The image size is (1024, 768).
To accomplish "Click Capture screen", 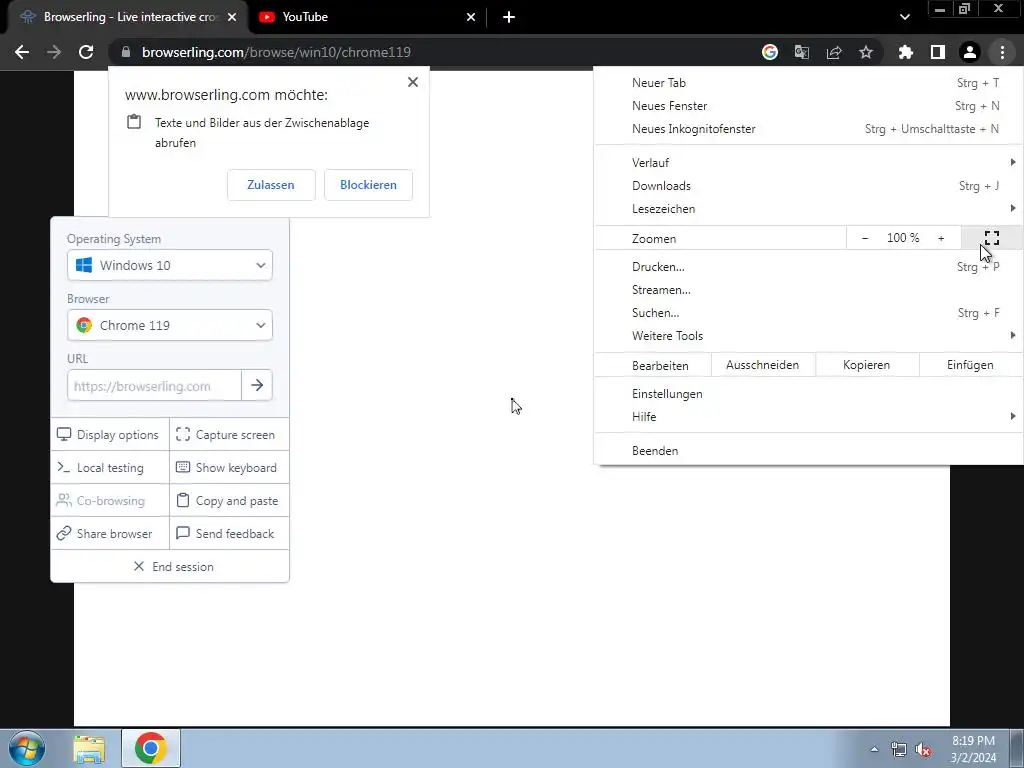I will click(229, 435).
